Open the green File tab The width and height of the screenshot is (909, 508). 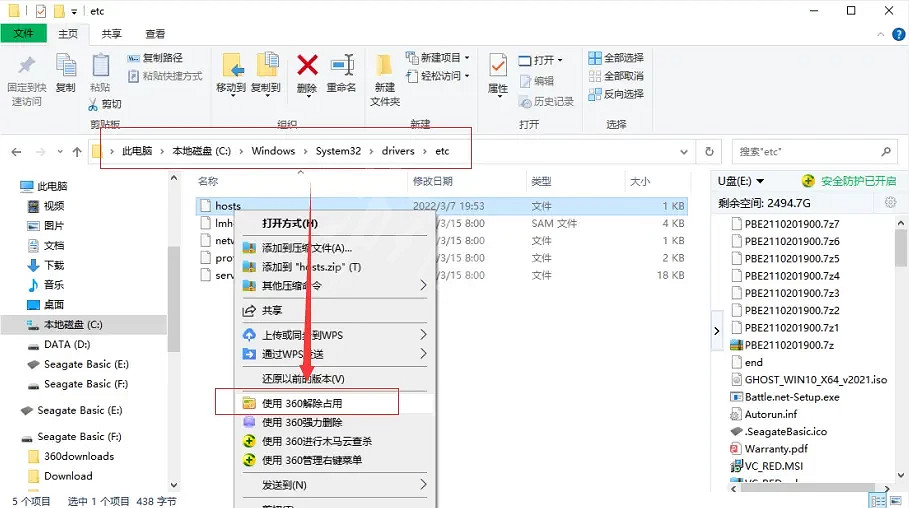pos(24,33)
